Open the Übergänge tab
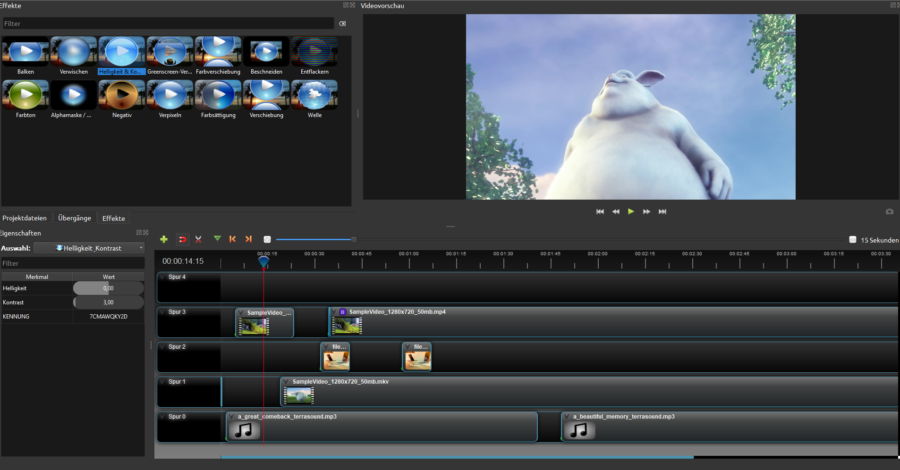The height and width of the screenshot is (470, 900). pos(75,218)
